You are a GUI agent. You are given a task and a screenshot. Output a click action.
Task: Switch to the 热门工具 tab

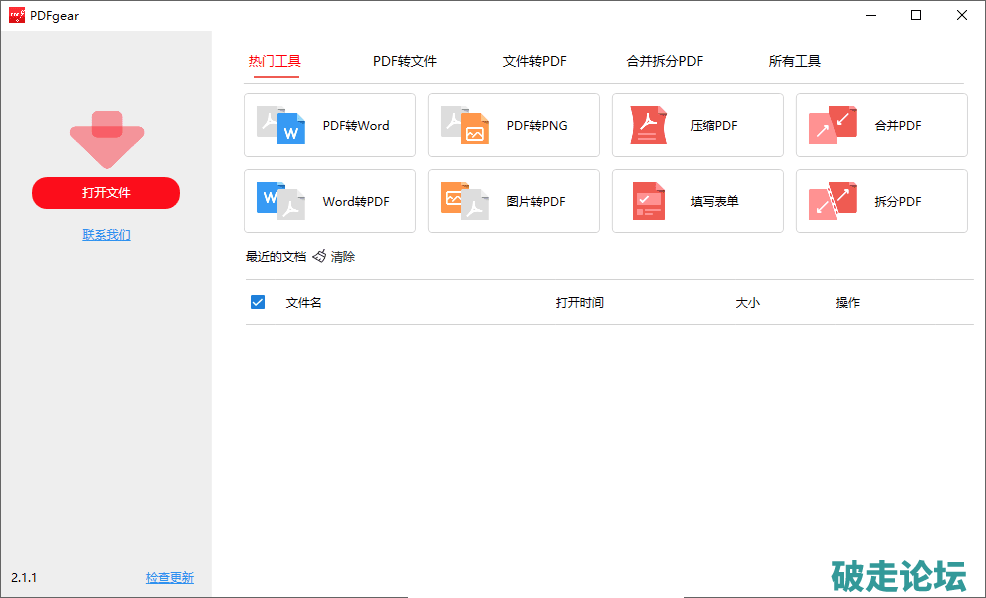pyautogui.click(x=274, y=61)
